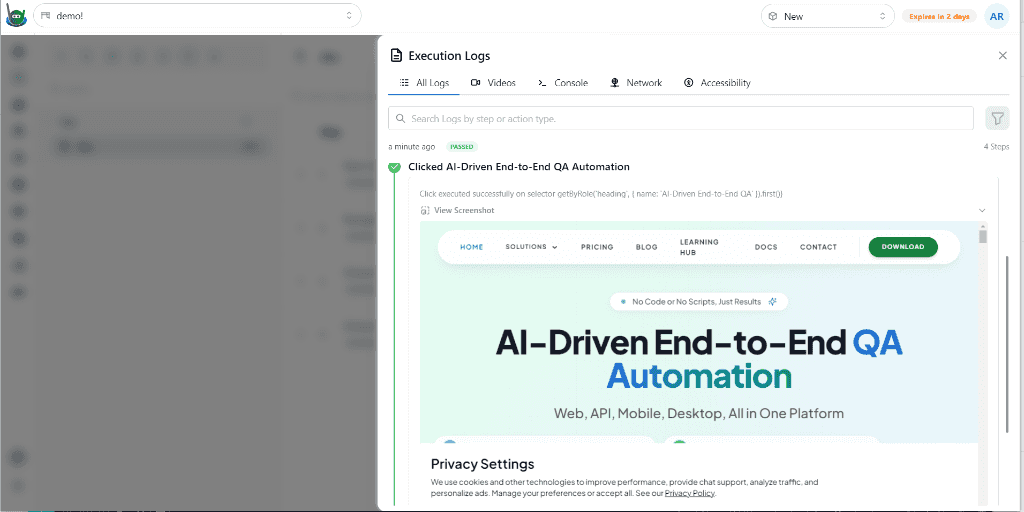The width and height of the screenshot is (1024, 512).
Task: Switch to the Network tab
Action: point(636,83)
